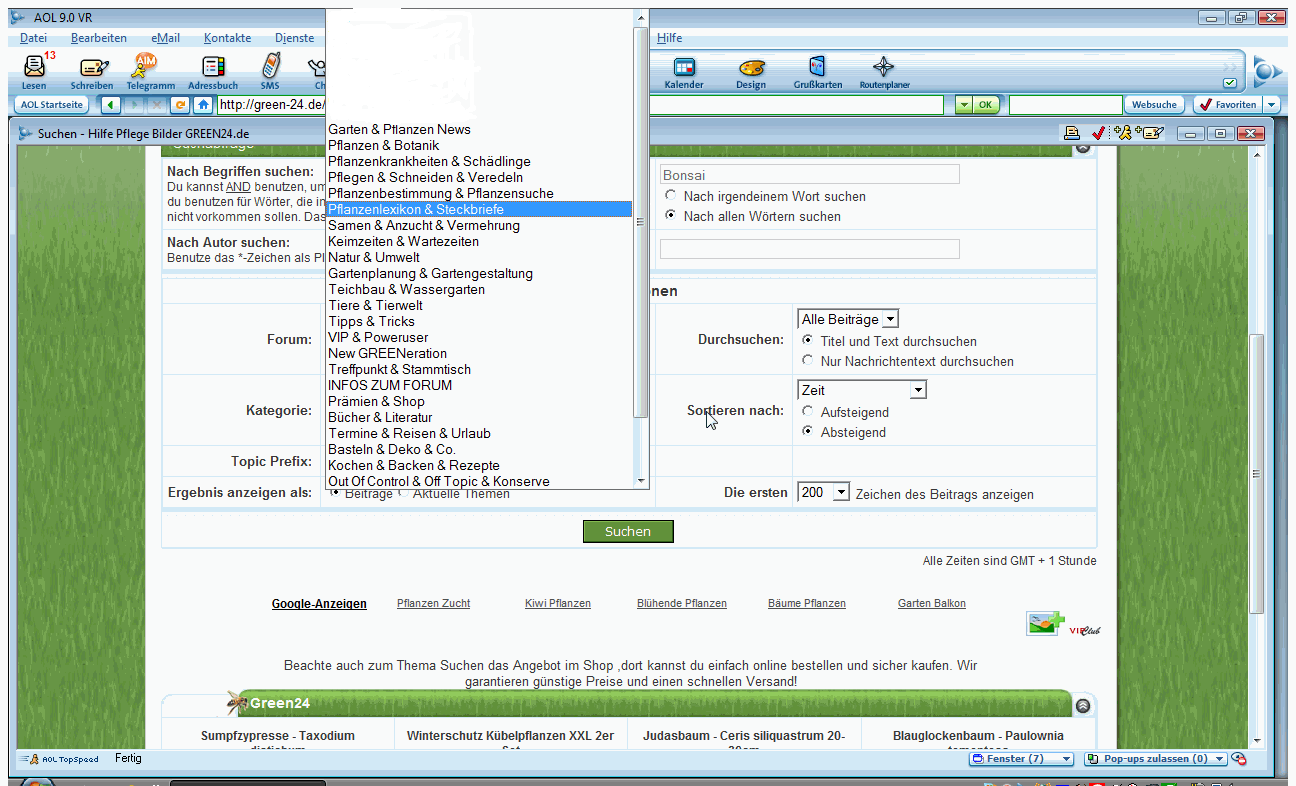Expand the 'Zeit' sort dropdown
The height and width of the screenshot is (786, 1296).
tap(862, 390)
